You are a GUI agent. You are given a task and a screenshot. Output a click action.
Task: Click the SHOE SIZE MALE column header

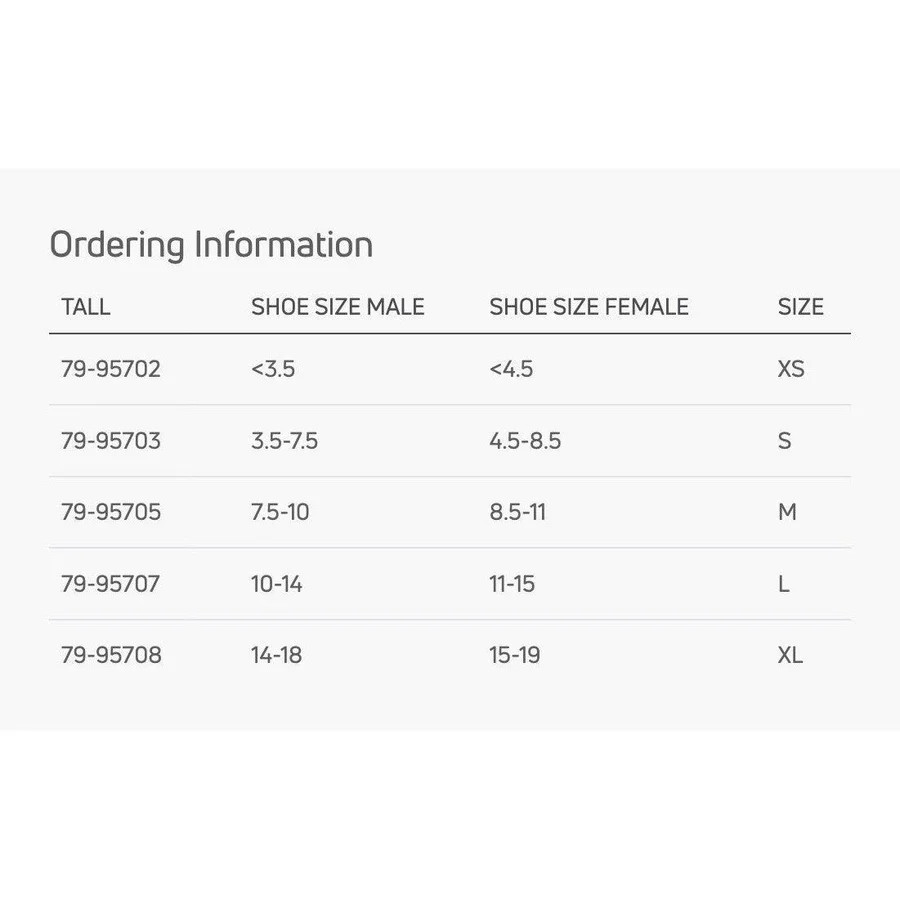(x=338, y=307)
